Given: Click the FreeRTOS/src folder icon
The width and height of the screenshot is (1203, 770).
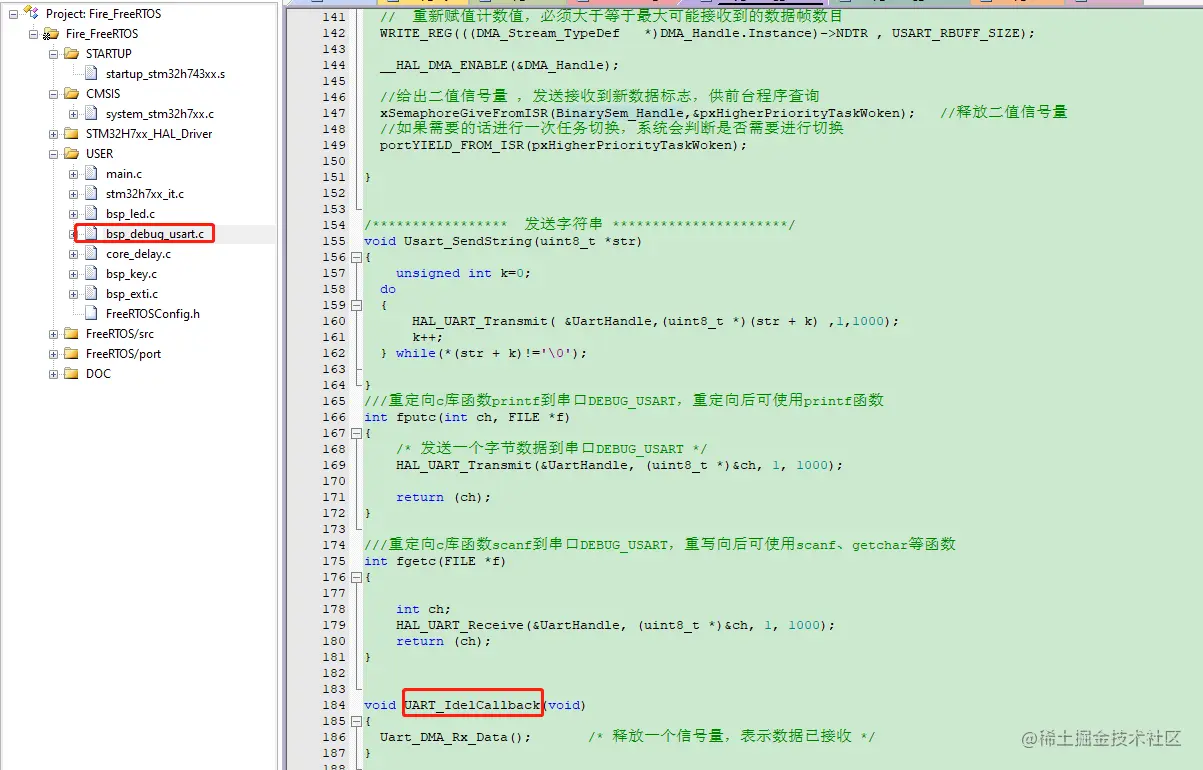Looking at the screenshot, I should [71, 333].
